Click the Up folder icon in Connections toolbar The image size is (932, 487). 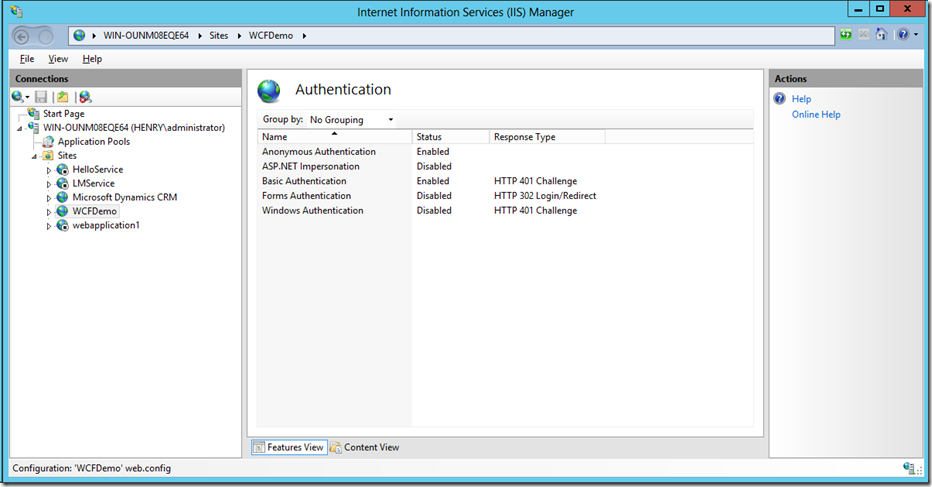tap(62, 97)
